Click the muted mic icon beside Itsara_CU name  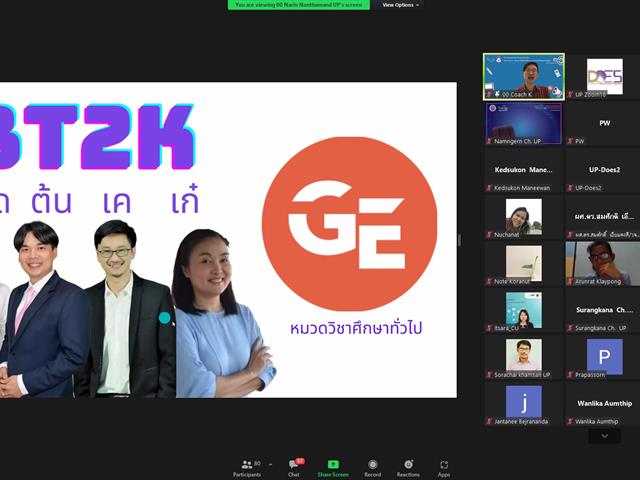pyautogui.click(x=489, y=328)
